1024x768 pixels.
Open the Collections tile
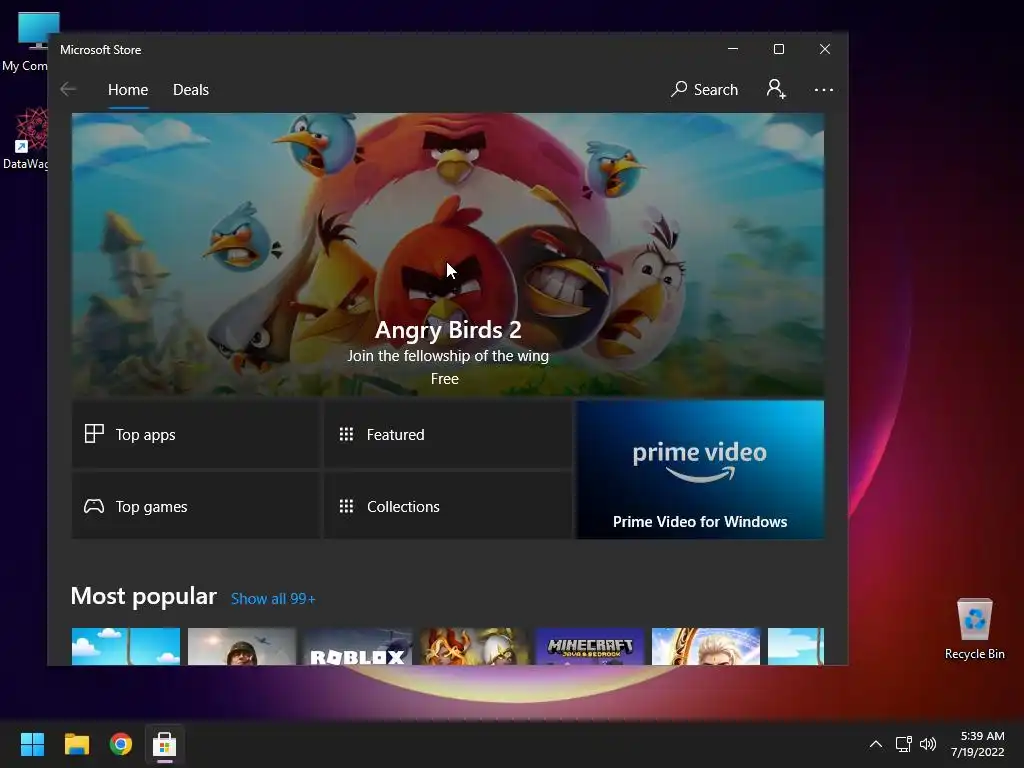pos(447,506)
